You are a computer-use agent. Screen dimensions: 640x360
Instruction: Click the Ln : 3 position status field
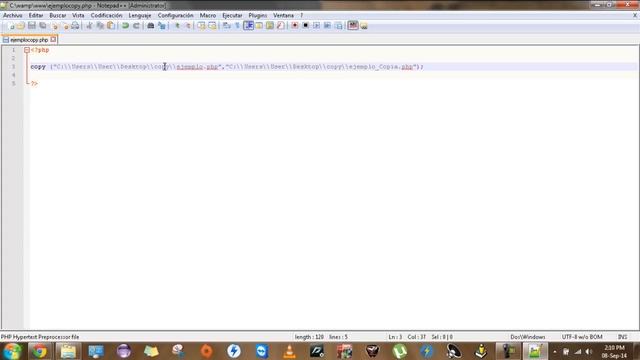pyautogui.click(x=395, y=337)
